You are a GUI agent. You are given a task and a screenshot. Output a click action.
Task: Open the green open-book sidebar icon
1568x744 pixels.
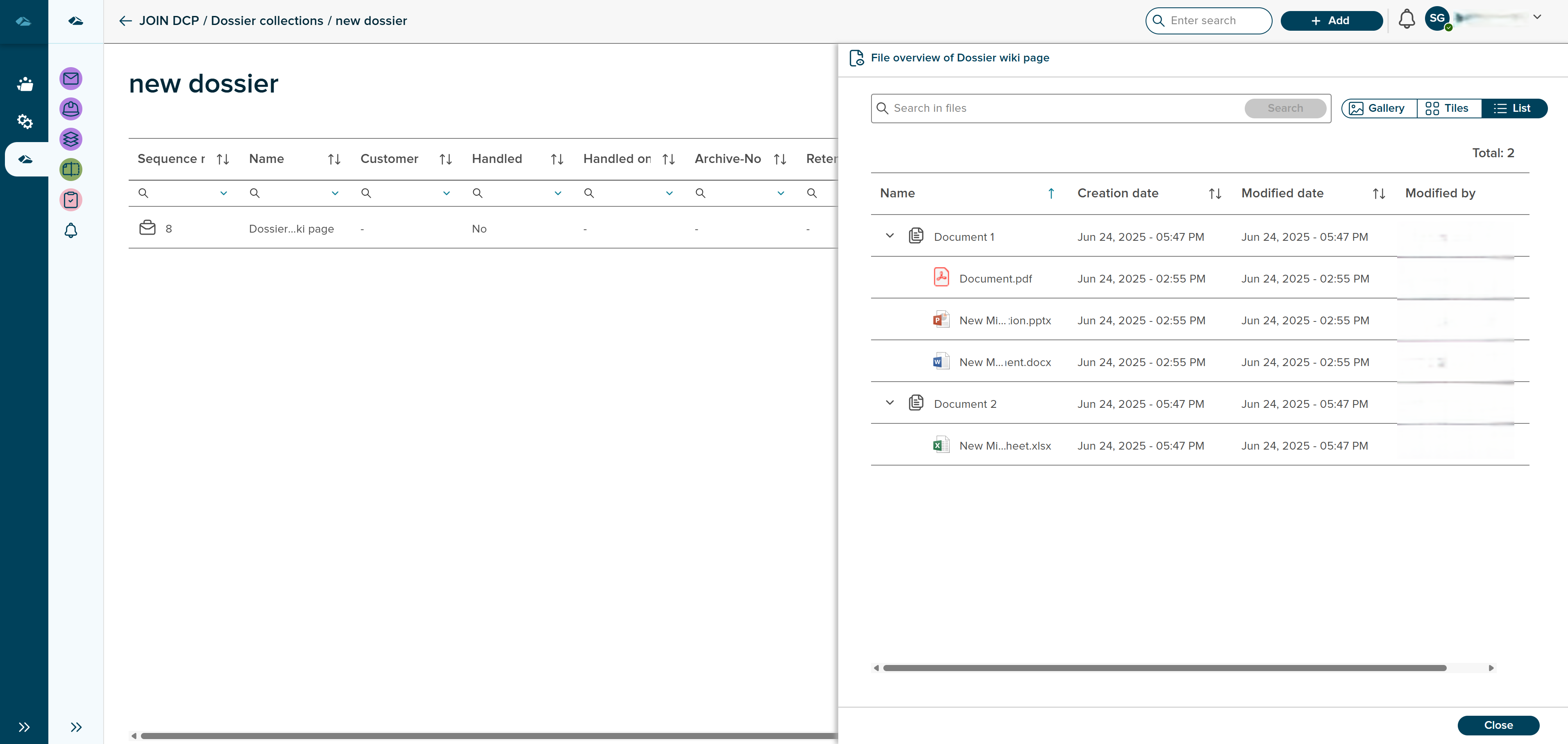70,170
